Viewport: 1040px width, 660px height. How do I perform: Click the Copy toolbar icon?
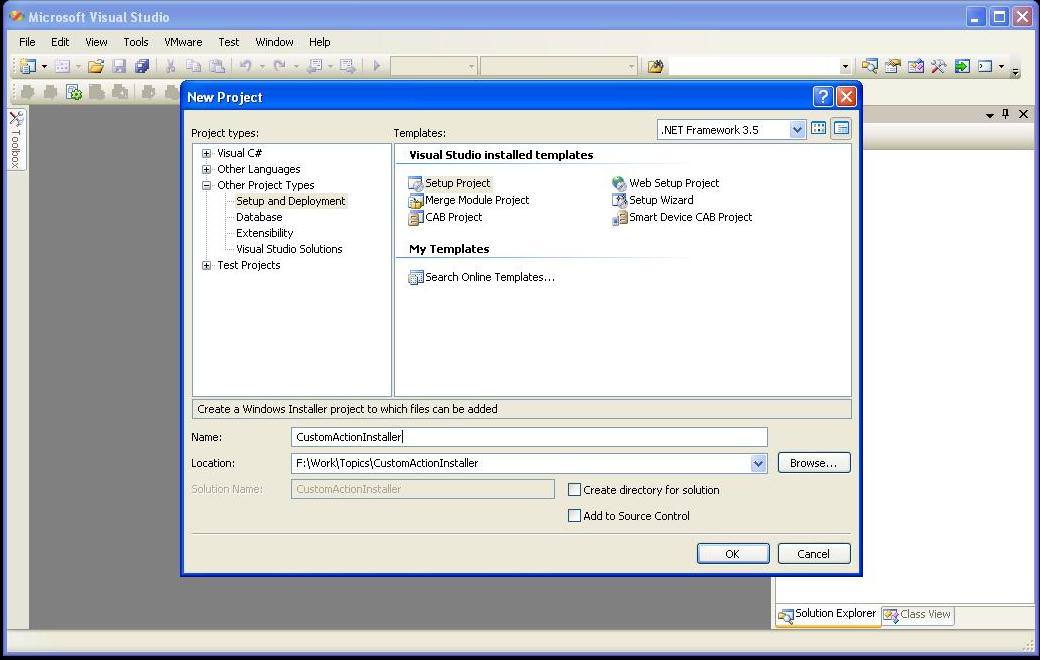pyautogui.click(x=194, y=66)
